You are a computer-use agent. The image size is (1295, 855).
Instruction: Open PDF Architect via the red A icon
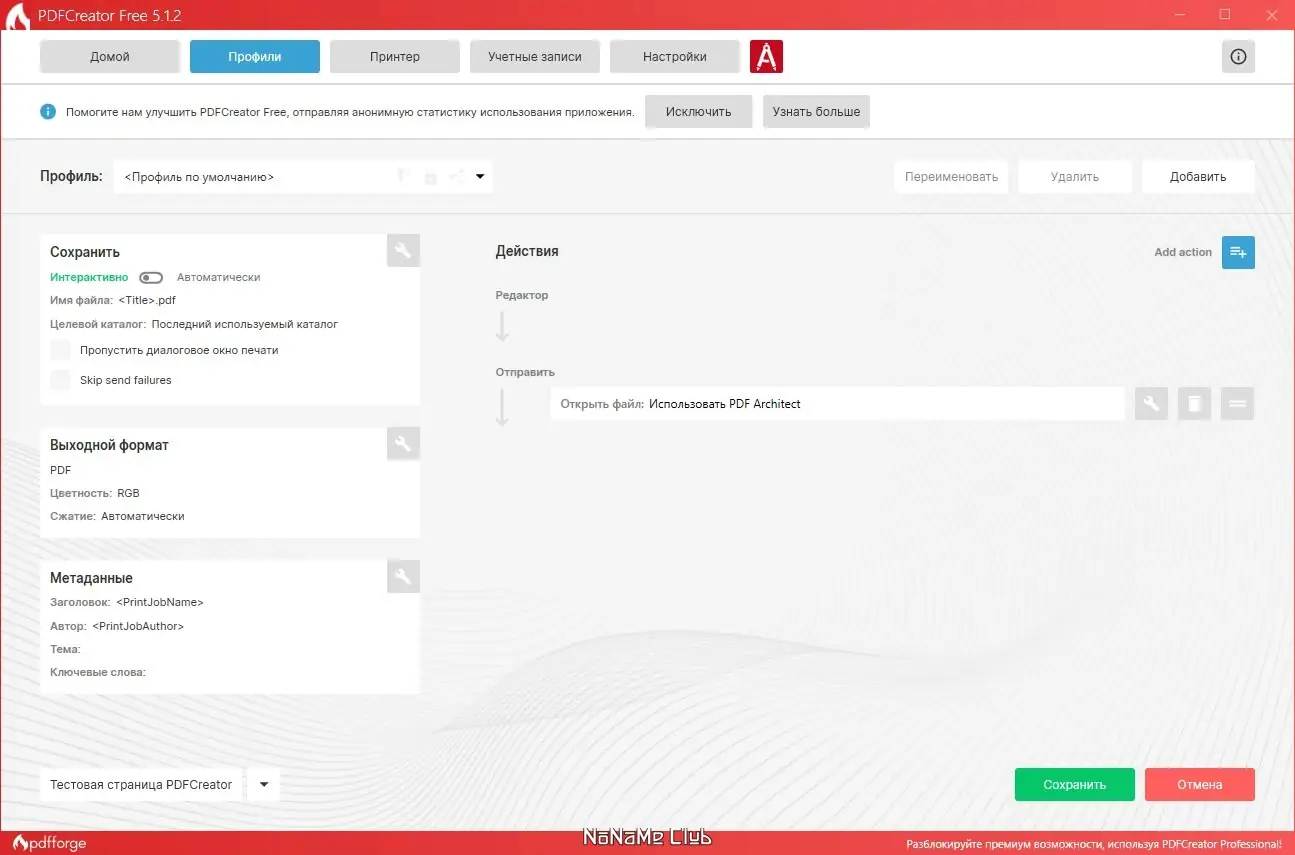coord(766,57)
